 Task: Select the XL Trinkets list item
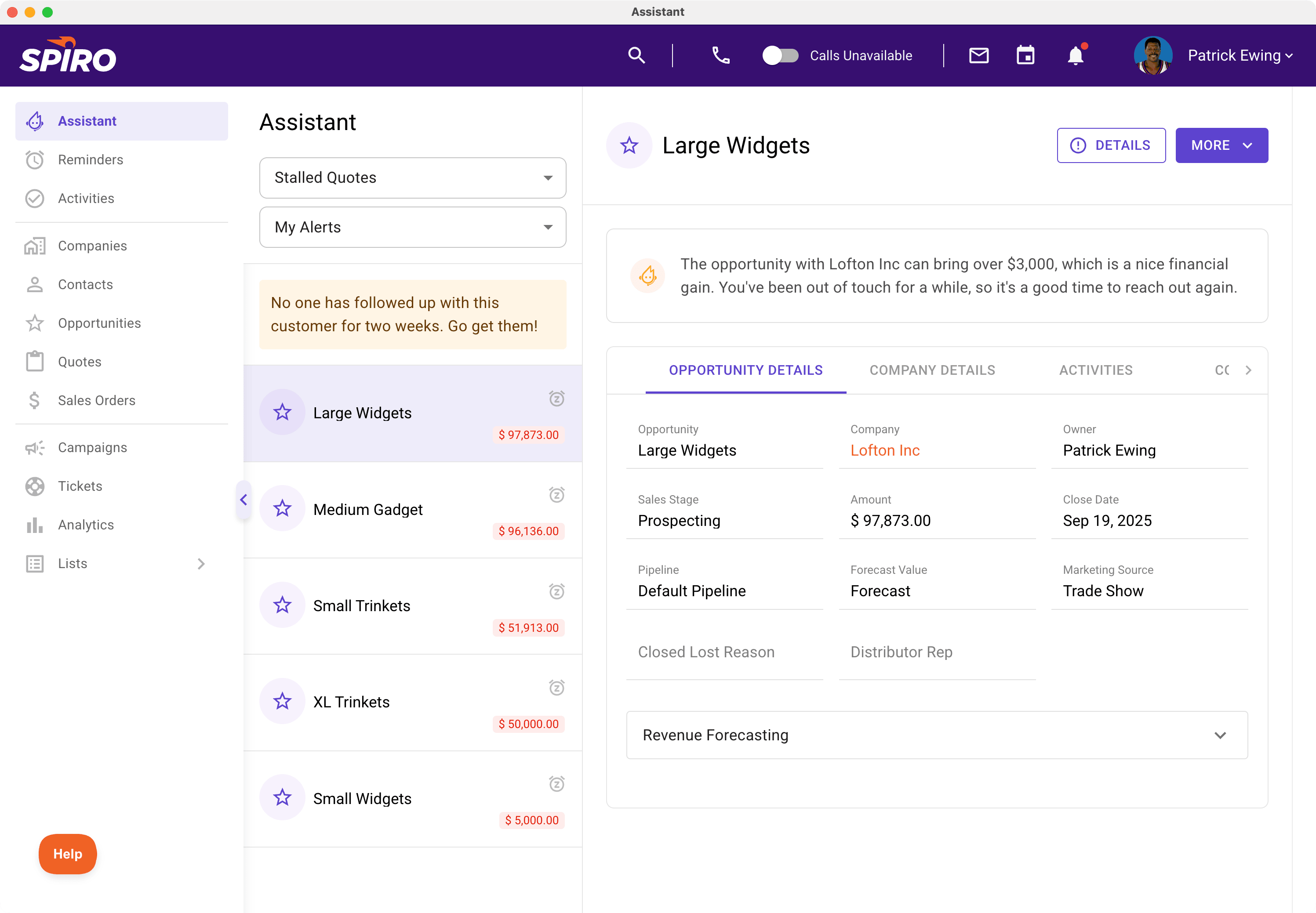[x=413, y=703]
